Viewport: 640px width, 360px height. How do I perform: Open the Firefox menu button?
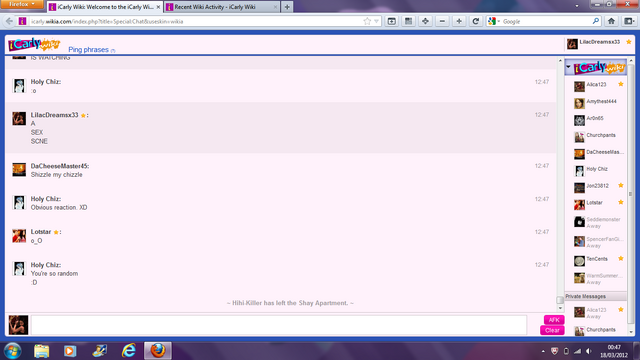click(x=22, y=4)
